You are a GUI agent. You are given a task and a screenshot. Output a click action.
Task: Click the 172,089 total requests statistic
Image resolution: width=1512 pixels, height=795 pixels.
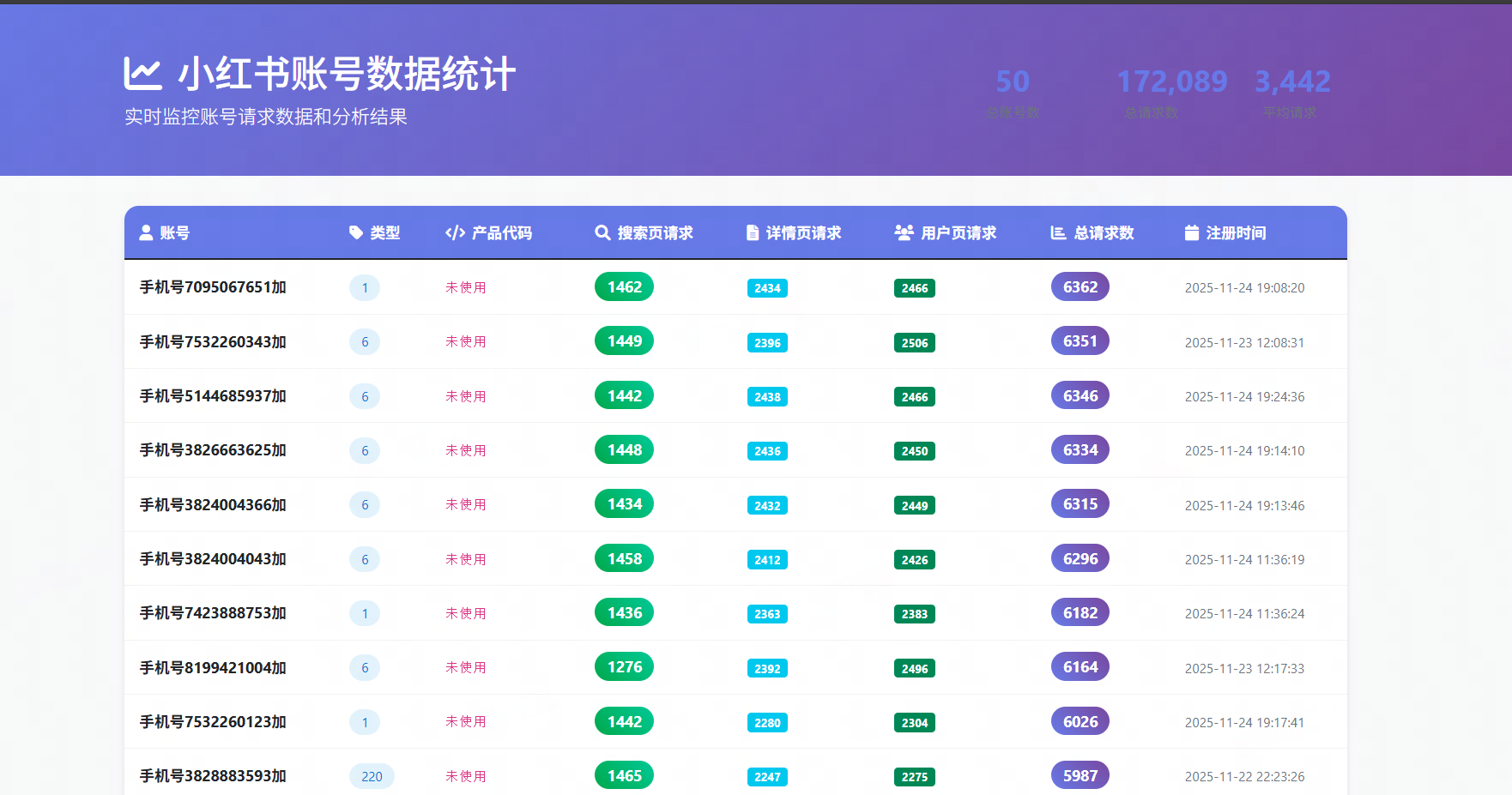tap(1171, 81)
